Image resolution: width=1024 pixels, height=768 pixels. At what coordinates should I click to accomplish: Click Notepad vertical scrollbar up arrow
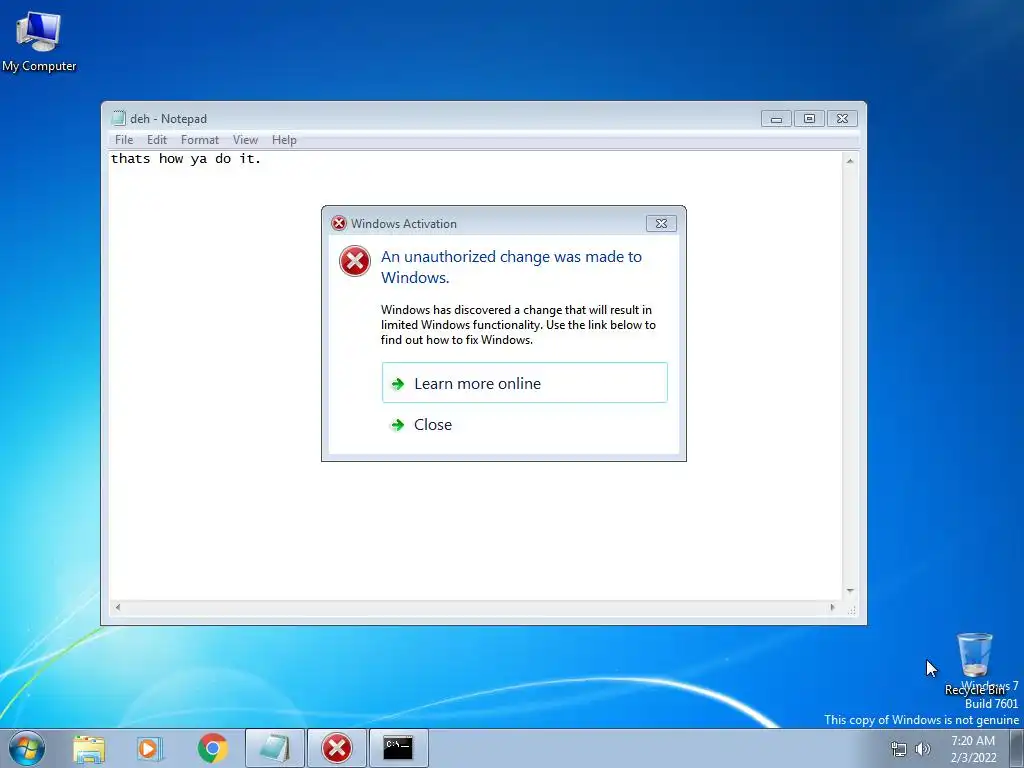[850, 161]
